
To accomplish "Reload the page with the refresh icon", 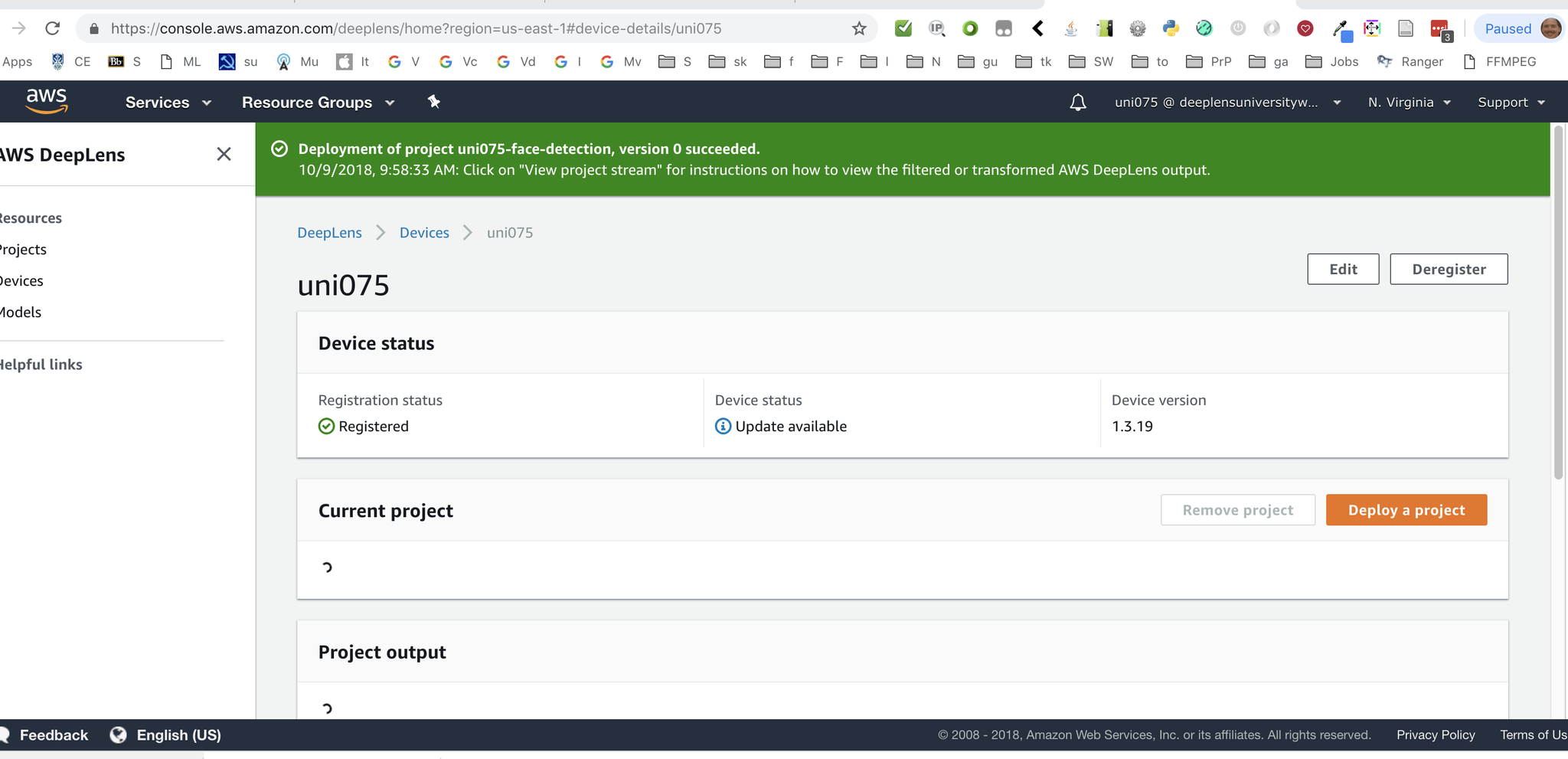I will coord(53,28).
